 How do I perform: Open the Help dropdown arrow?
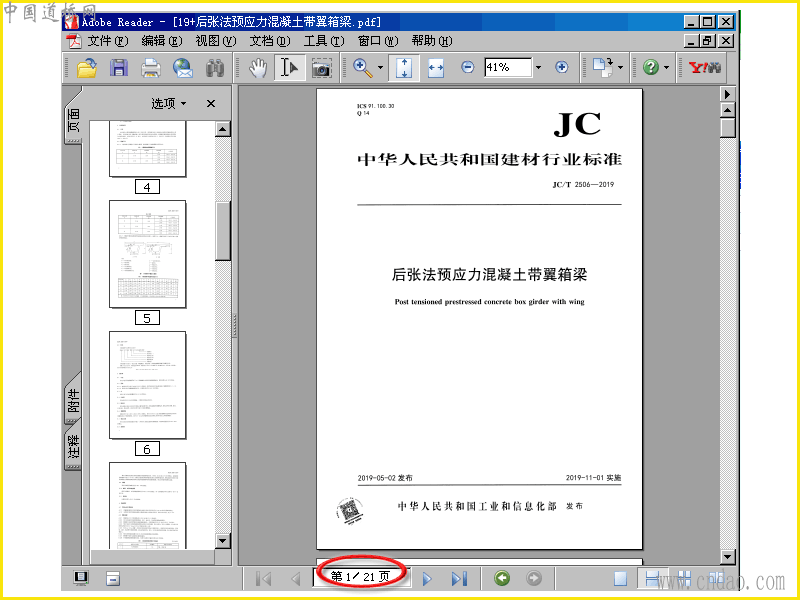(666, 68)
